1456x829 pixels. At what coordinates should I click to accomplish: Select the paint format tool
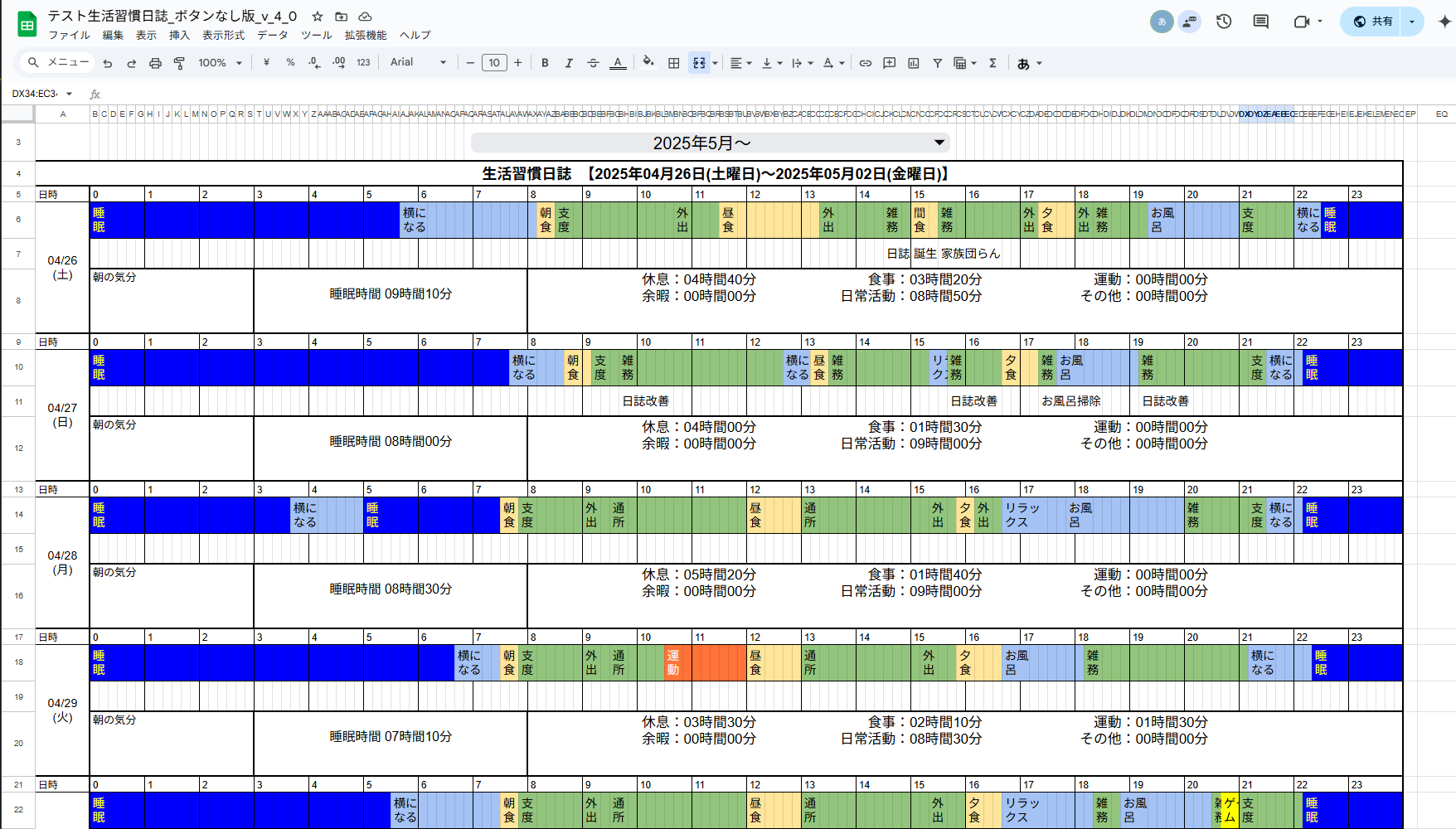[179, 63]
